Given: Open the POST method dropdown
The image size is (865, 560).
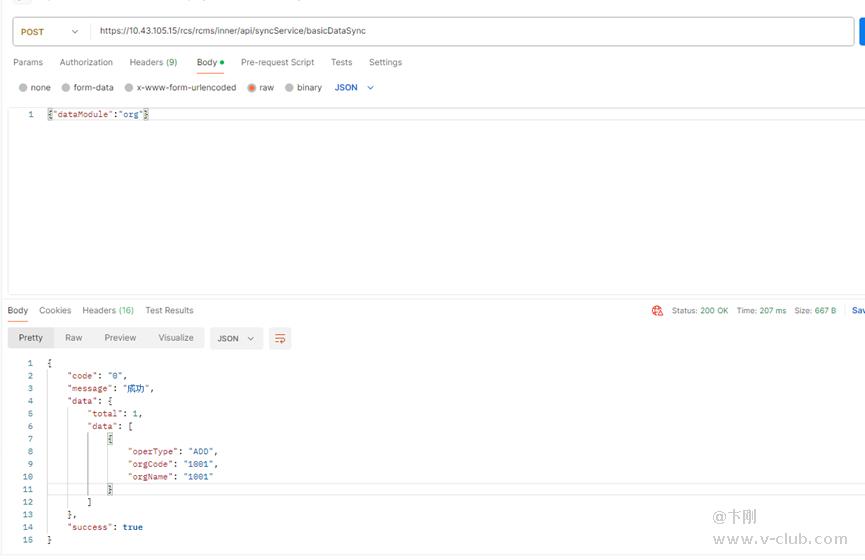Looking at the screenshot, I should [x=49, y=32].
